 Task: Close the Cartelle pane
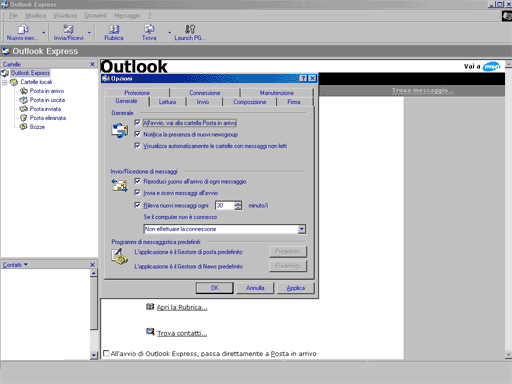(93, 64)
